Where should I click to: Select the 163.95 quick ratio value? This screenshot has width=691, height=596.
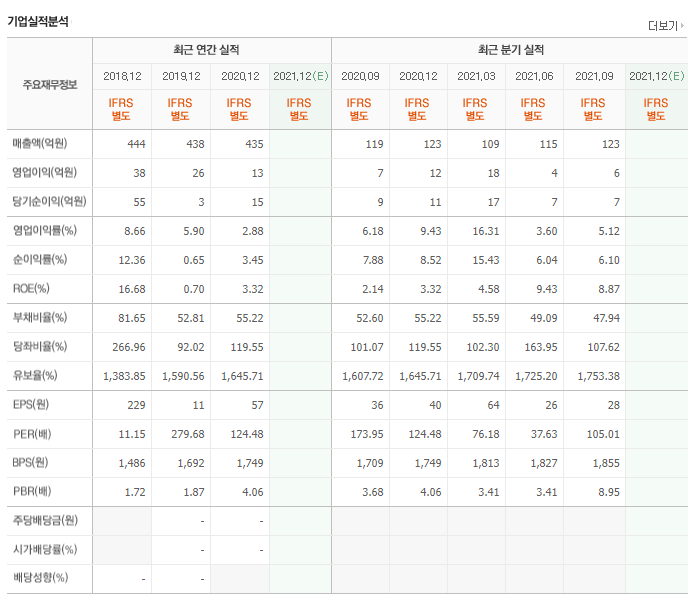tap(541, 347)
